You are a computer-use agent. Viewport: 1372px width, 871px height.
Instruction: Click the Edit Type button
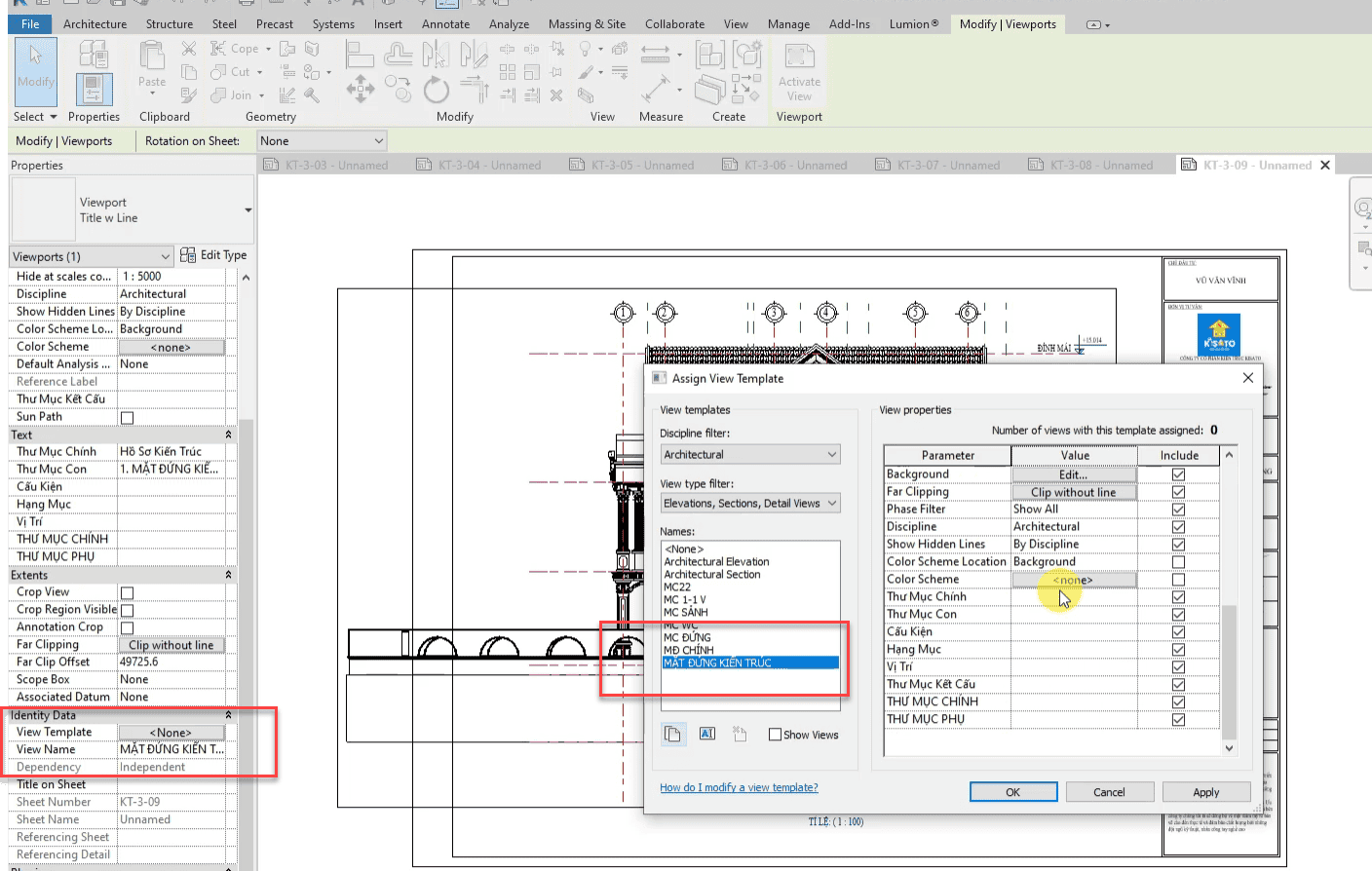click(213, 255)
